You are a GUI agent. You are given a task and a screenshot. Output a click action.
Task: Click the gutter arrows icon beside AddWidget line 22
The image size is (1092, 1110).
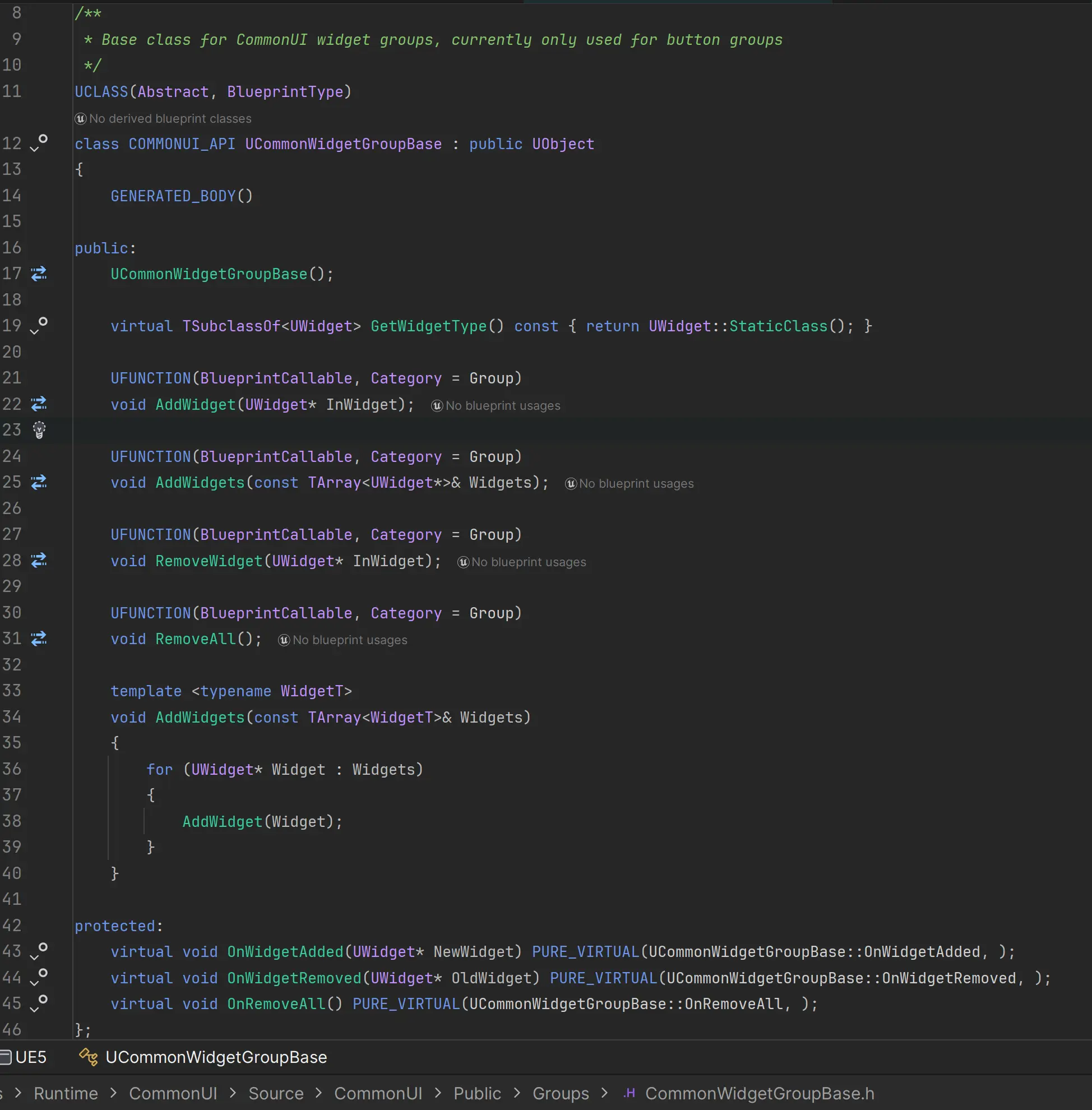click(39, 404)
